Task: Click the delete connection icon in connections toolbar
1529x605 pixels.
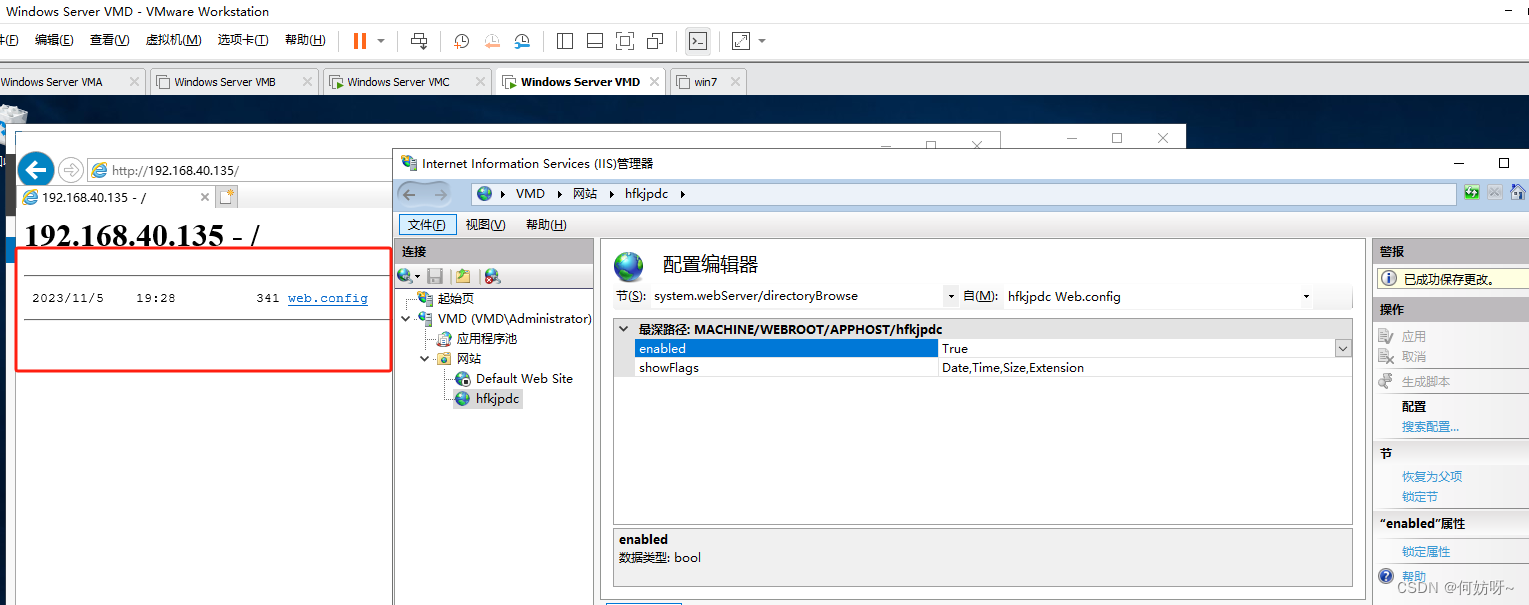Action: coord(492,276)
